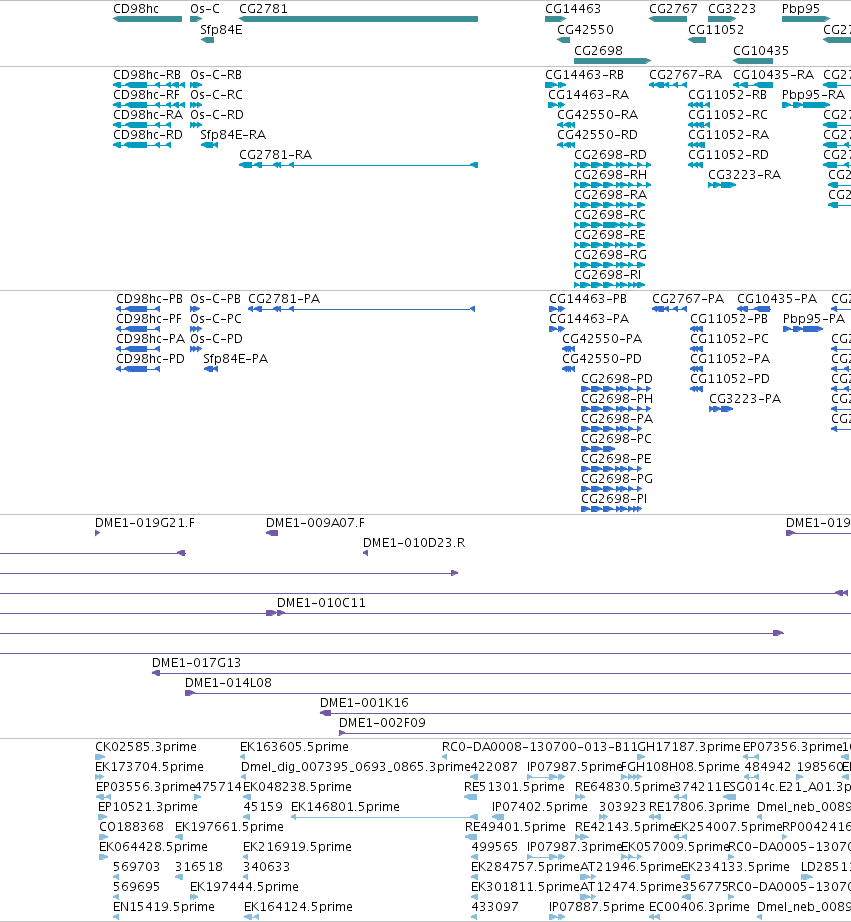Select the Pbp95 gene feature

pos(806,19)
